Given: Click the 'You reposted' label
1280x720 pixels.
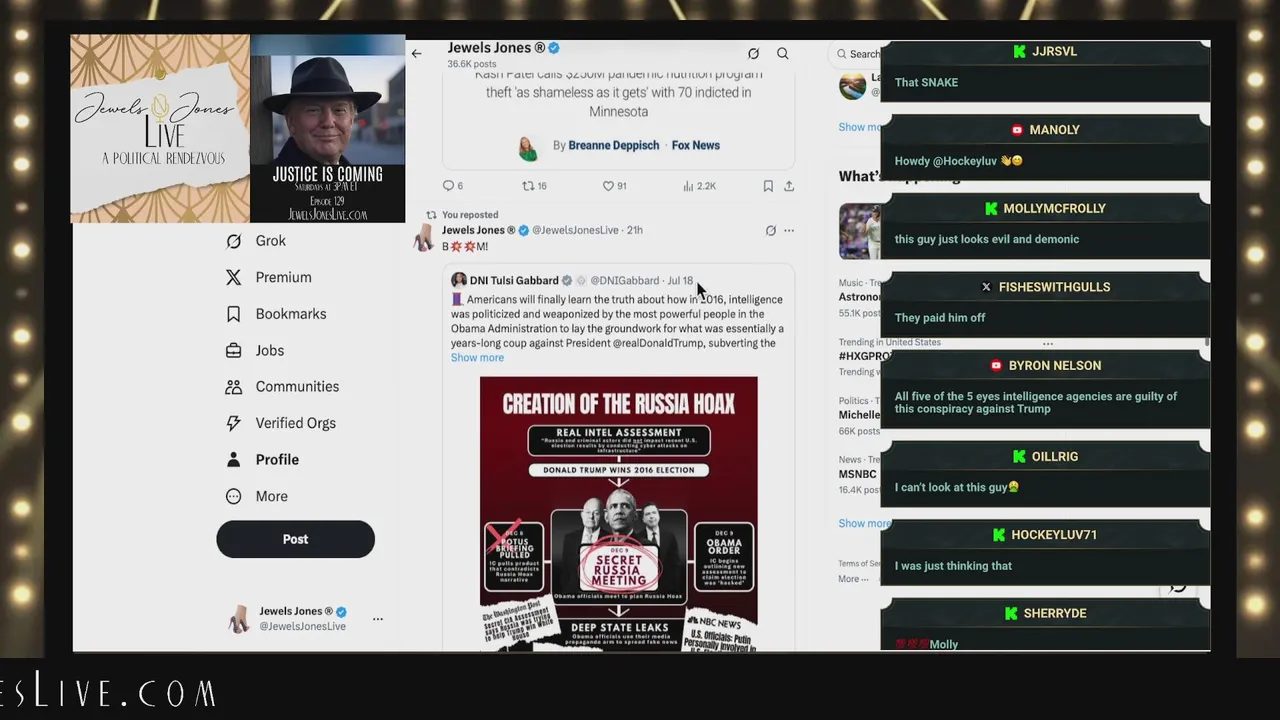Looking at the screenshot, I should (470, 215).
